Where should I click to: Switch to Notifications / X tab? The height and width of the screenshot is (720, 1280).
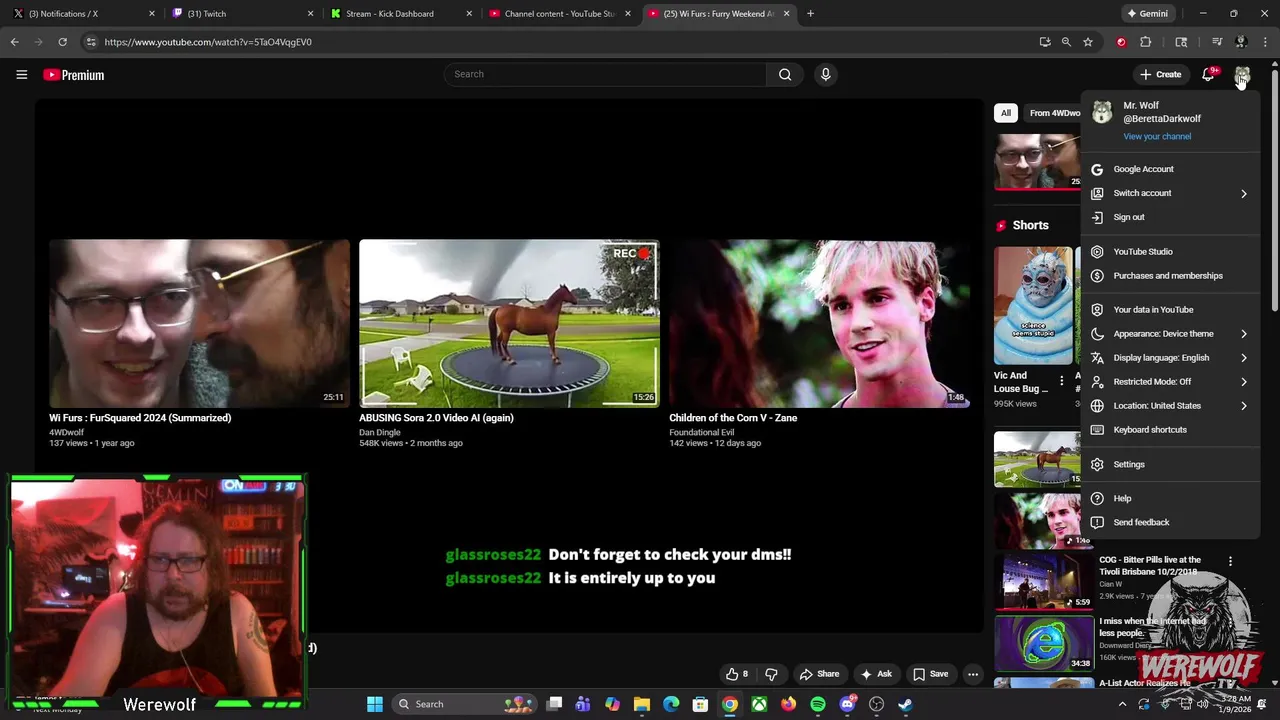[x=82, y=14]
